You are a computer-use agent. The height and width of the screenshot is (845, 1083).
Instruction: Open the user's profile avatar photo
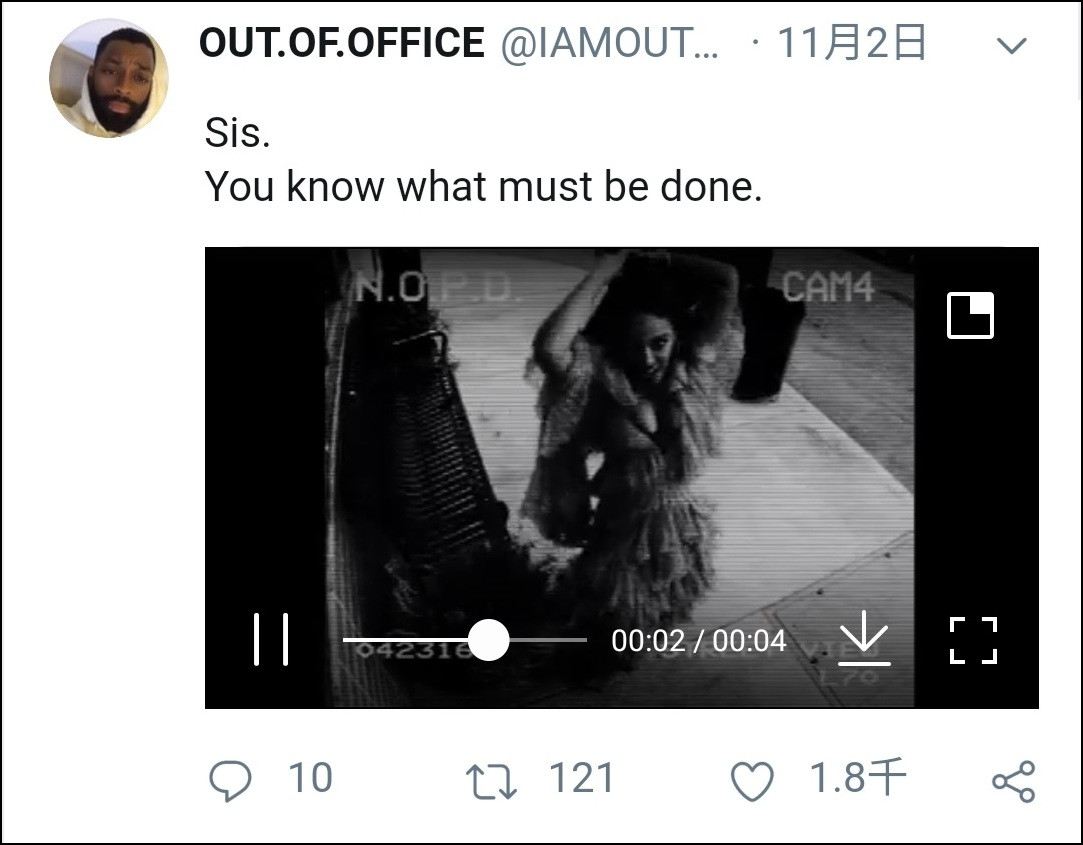point(108,78)
